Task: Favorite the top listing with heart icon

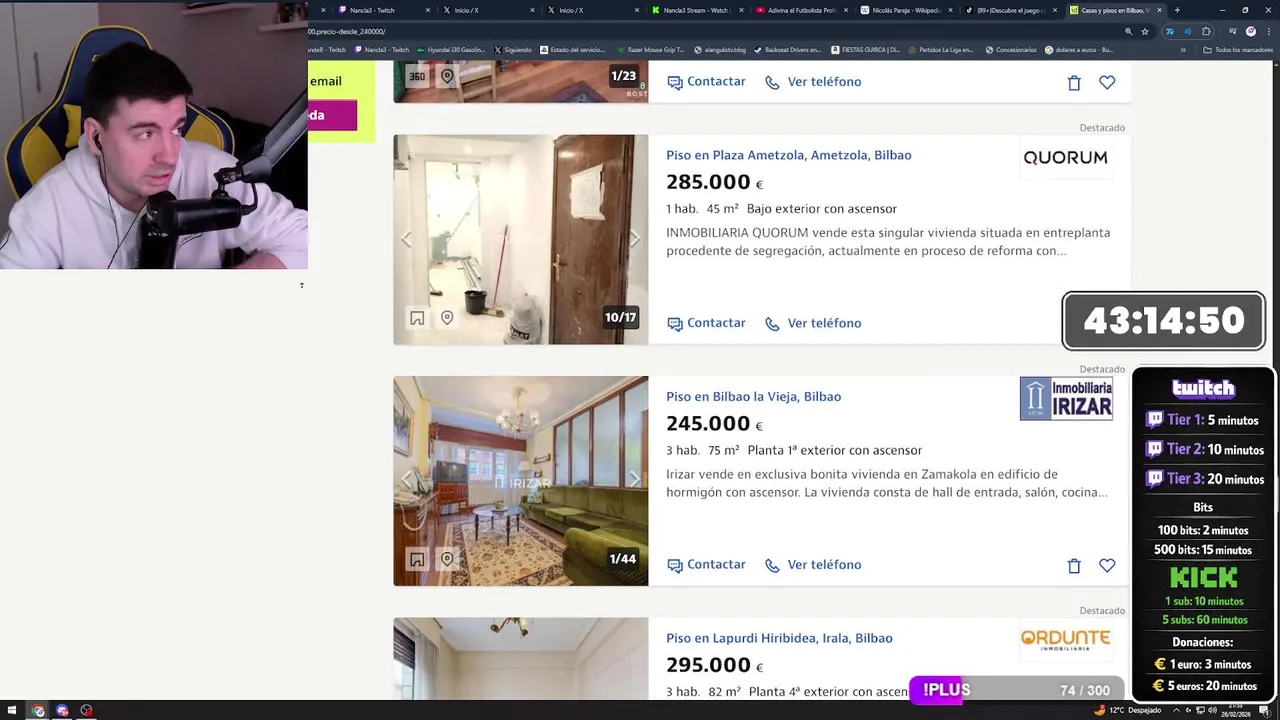Action: pyautogui.click(x=1107, y=83)
